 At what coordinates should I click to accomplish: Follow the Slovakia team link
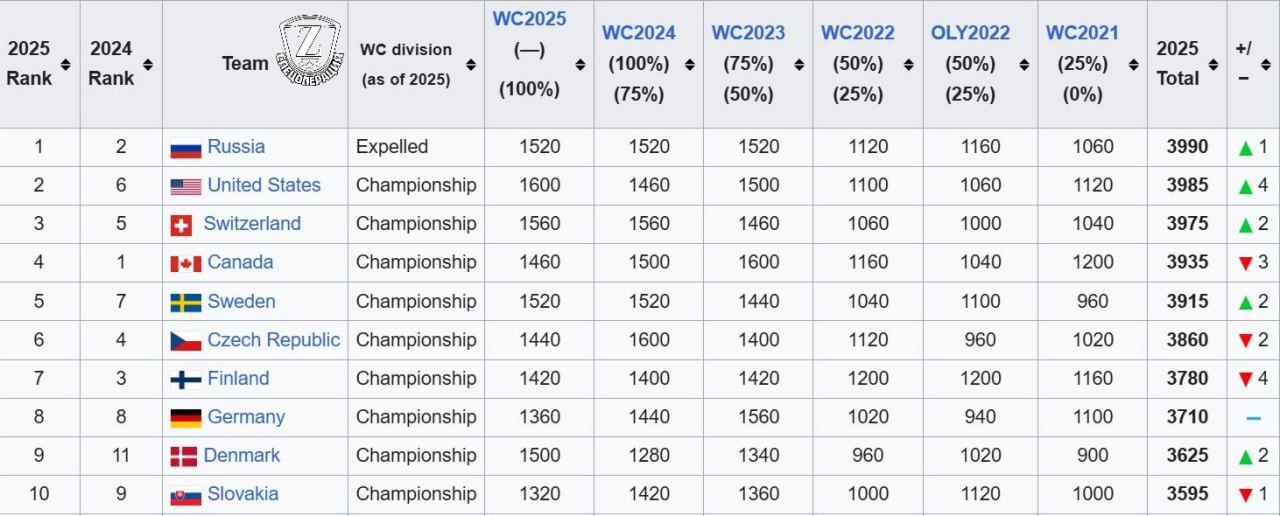(243, 494)
